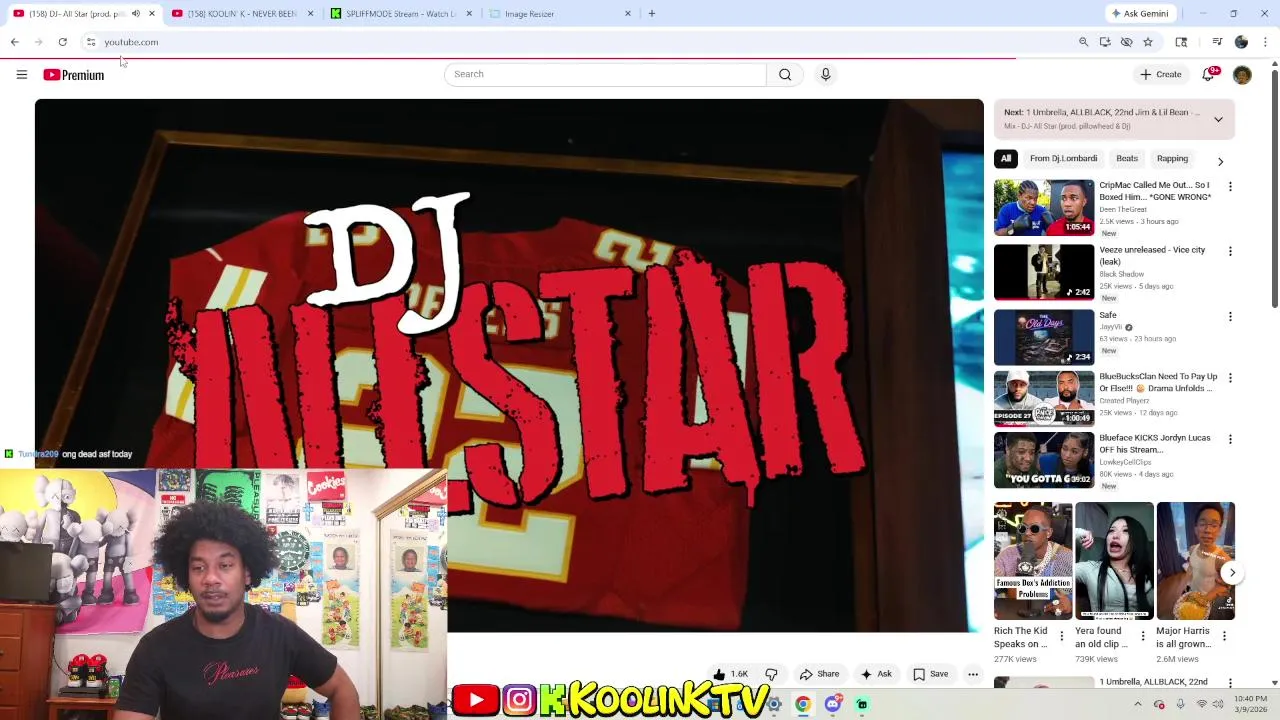Ask about this video

pos(876,674)
